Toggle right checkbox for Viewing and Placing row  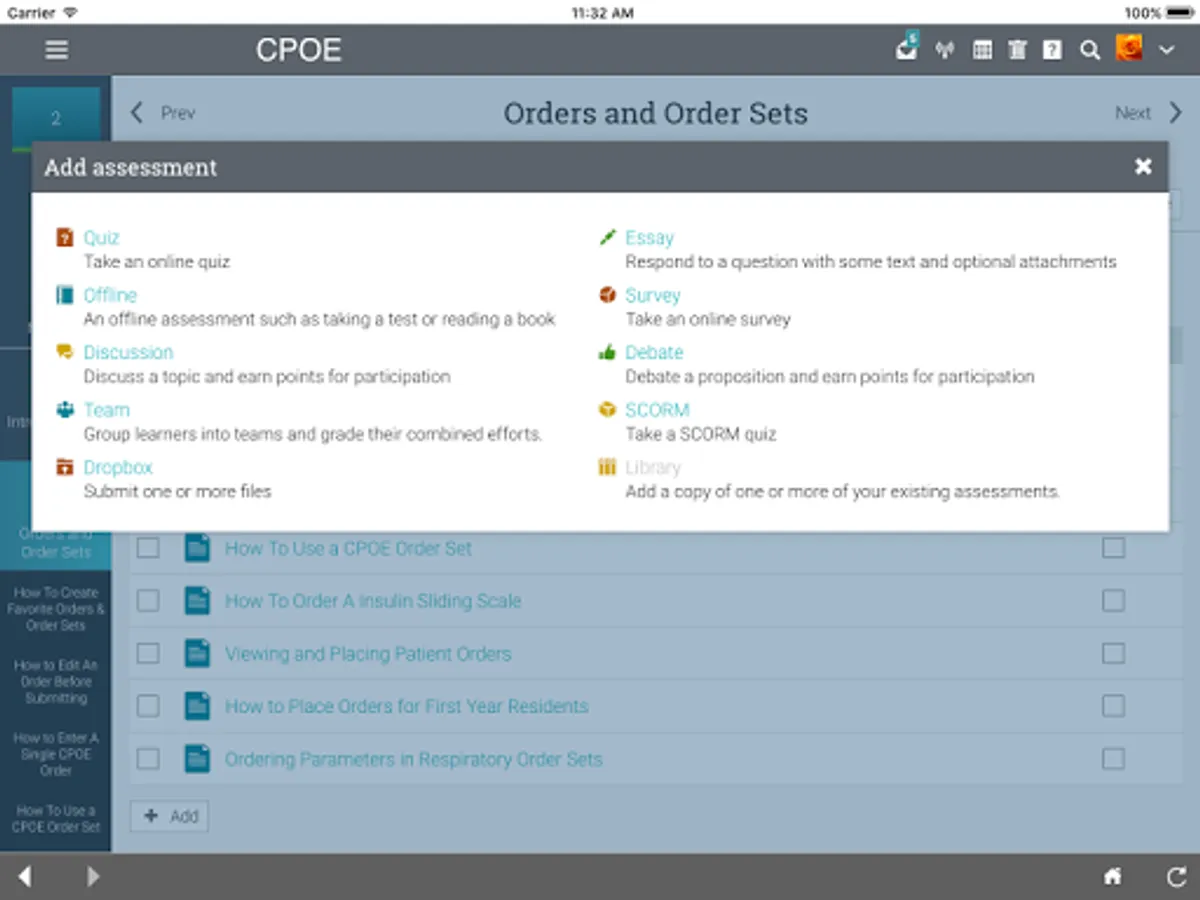pos(1113,654)
